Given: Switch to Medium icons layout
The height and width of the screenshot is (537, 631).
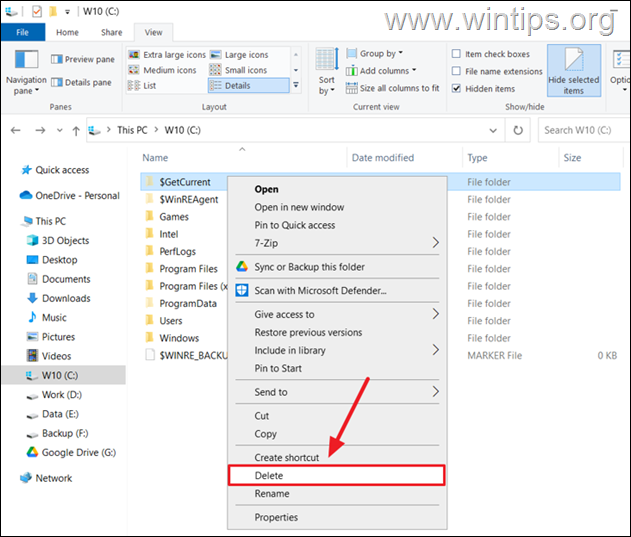Looking at the screenshot, I should 162,70.
